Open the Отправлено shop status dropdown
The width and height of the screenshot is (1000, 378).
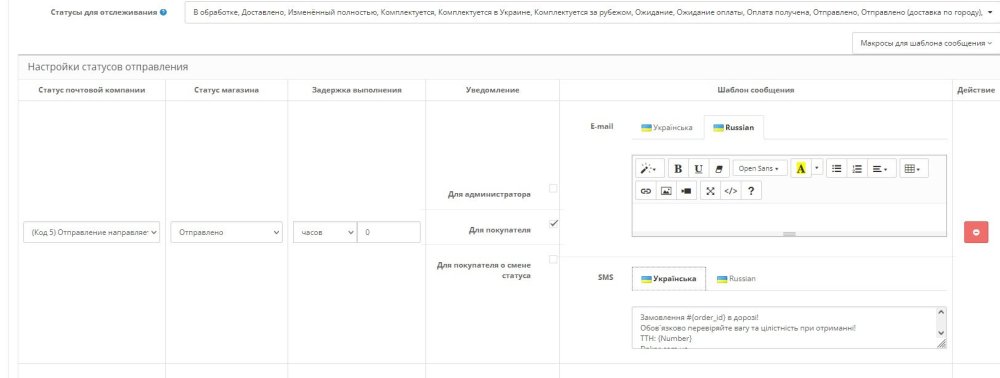point(226,232)
